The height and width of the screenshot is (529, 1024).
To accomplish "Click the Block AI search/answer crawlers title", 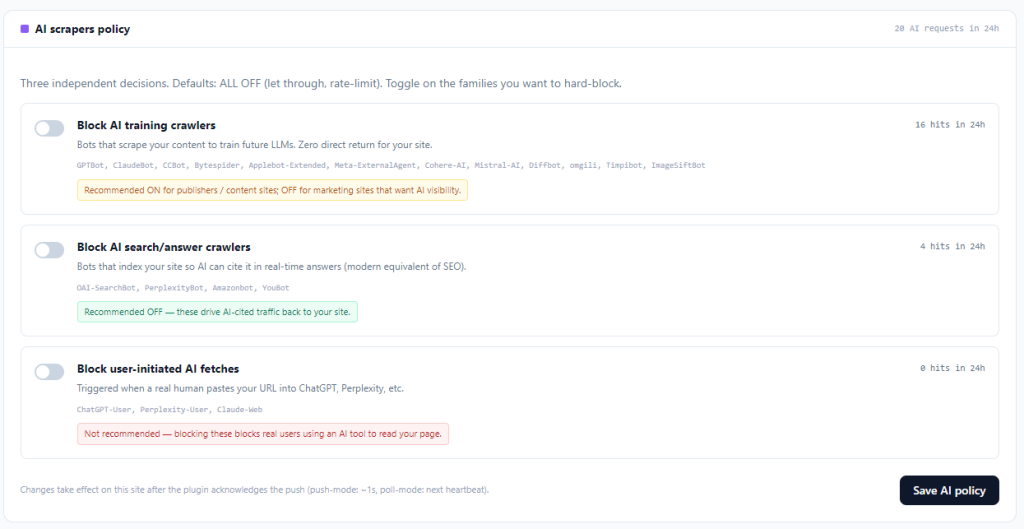I will [x=164, y=248].
